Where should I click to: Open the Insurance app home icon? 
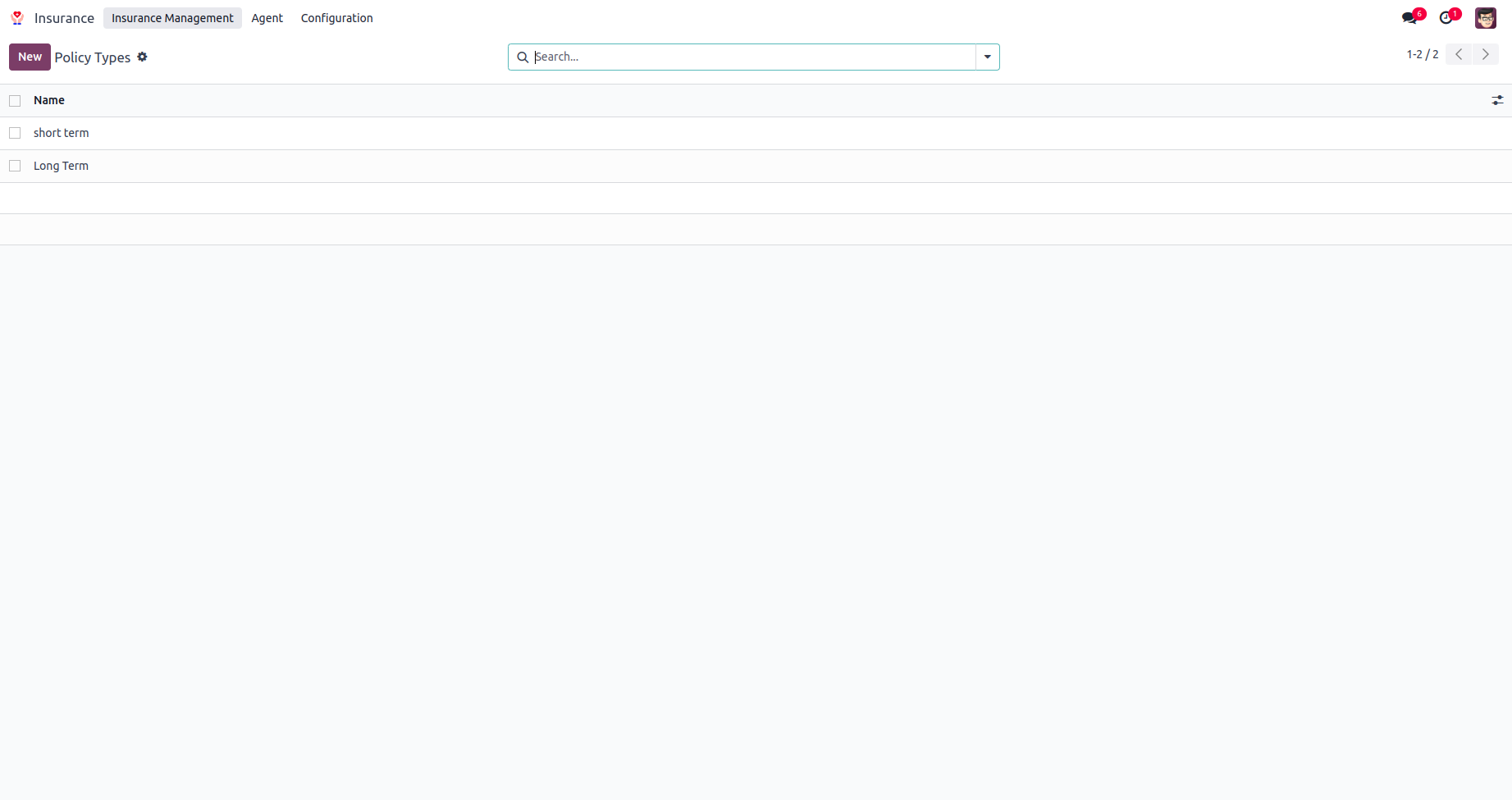point(17,18)
